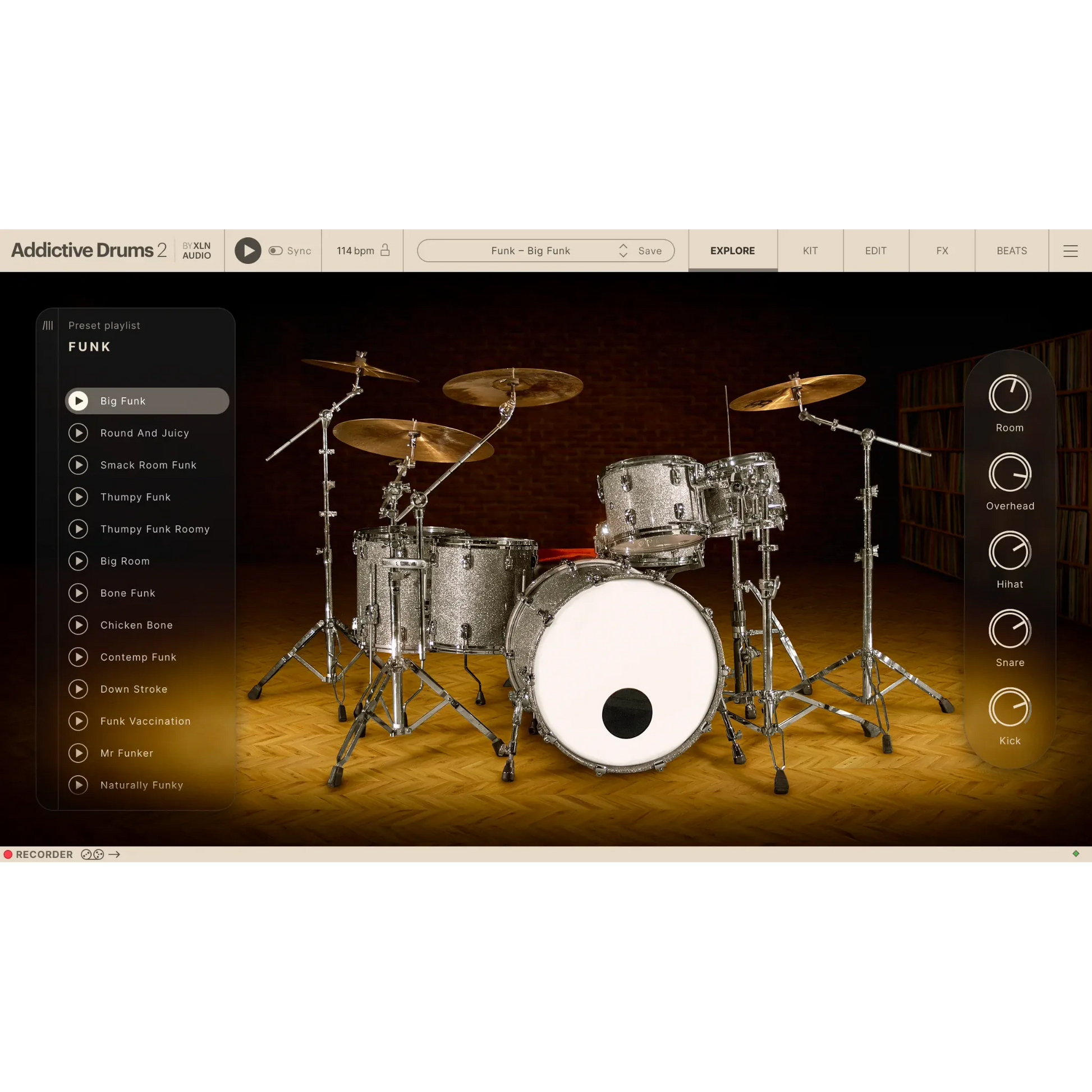Play the Funk Vaccination preset preview
1092x1092 pixels.
[x=79, y=721]
